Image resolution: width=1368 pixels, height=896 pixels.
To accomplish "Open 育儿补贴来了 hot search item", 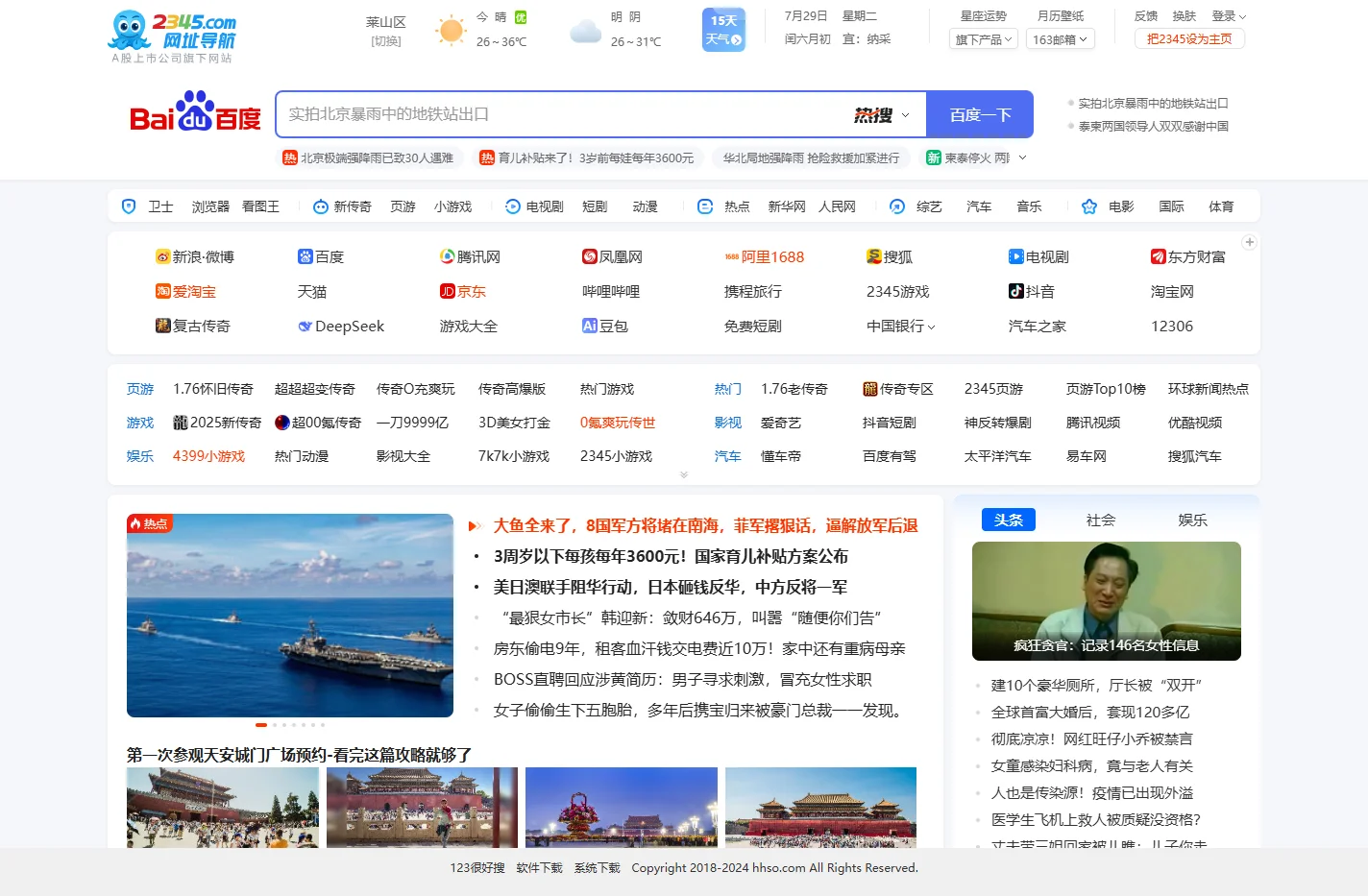I will click(x=587, y=157).
